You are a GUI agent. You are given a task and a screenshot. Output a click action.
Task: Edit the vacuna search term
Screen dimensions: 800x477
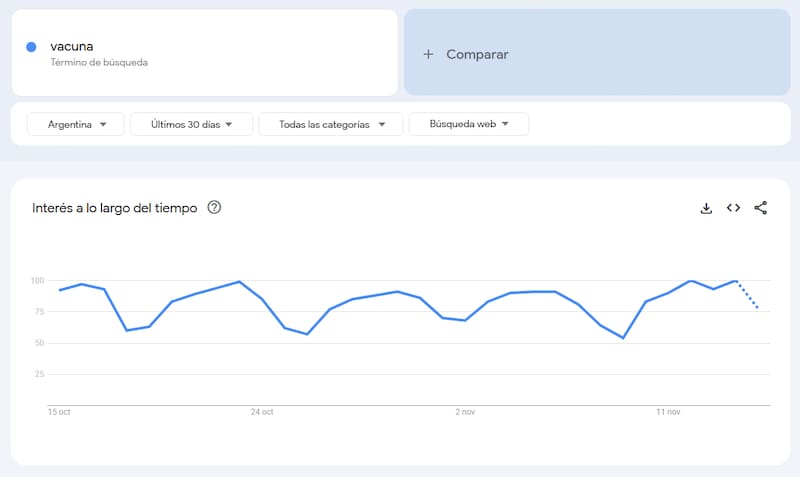(71, 46)
